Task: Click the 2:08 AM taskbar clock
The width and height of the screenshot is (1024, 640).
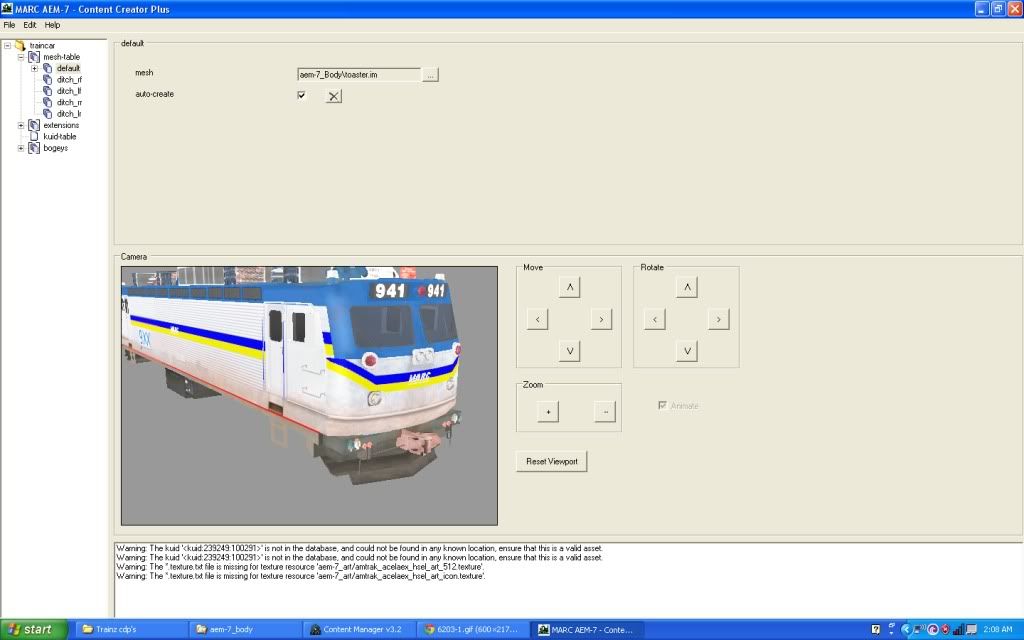Action: tap(998, 630)
